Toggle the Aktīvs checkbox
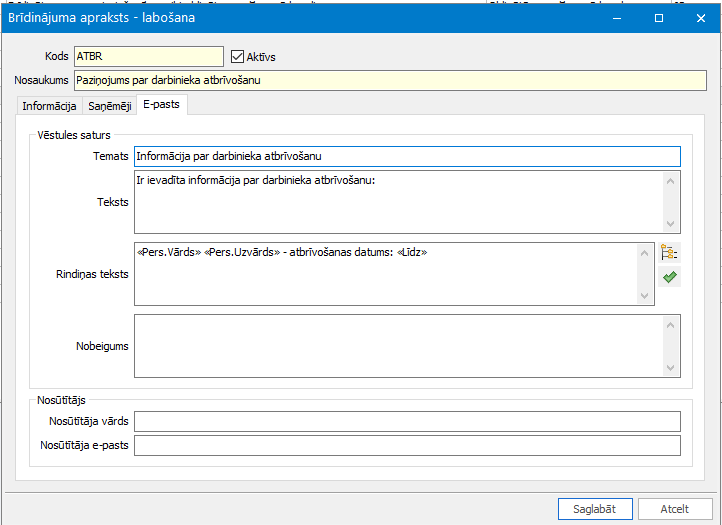The height and width of the screenshot is (525, 722). pos(238,57)
